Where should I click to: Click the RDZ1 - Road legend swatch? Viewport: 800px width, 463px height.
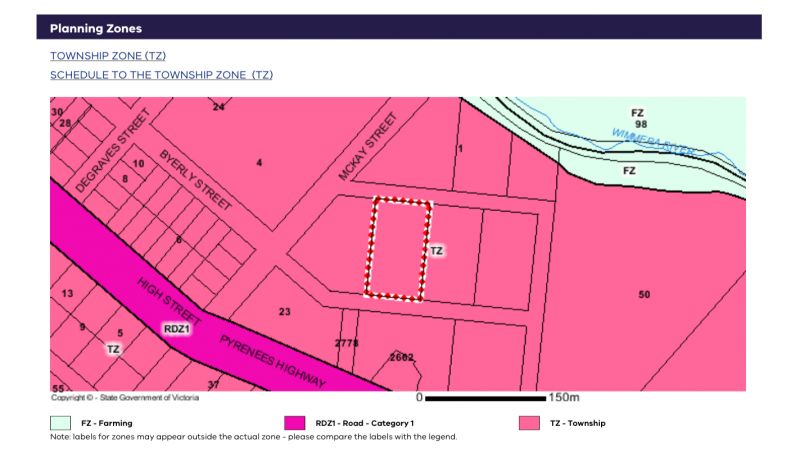[294, 423]
